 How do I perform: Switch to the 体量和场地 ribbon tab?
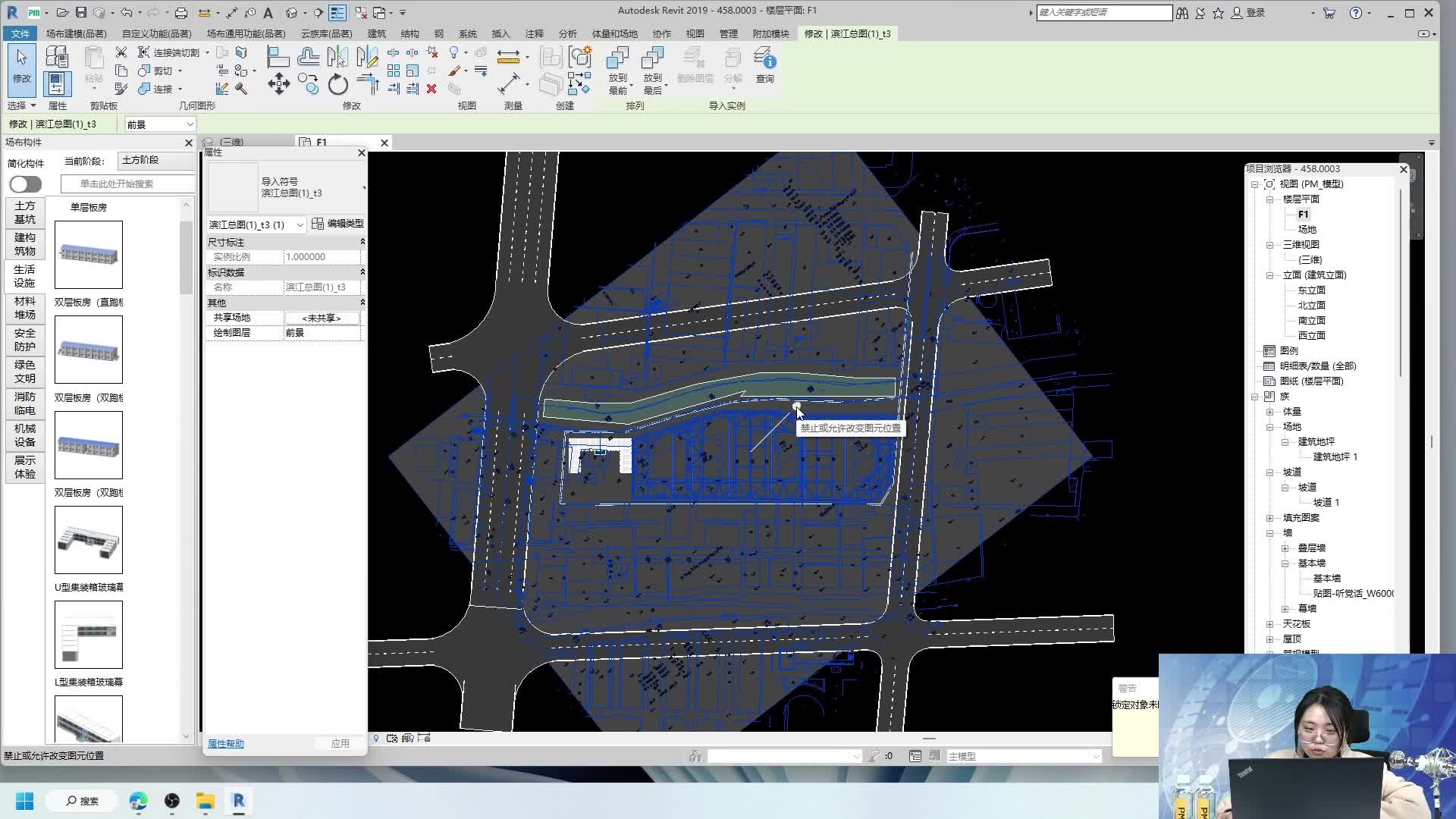[614, 33]
